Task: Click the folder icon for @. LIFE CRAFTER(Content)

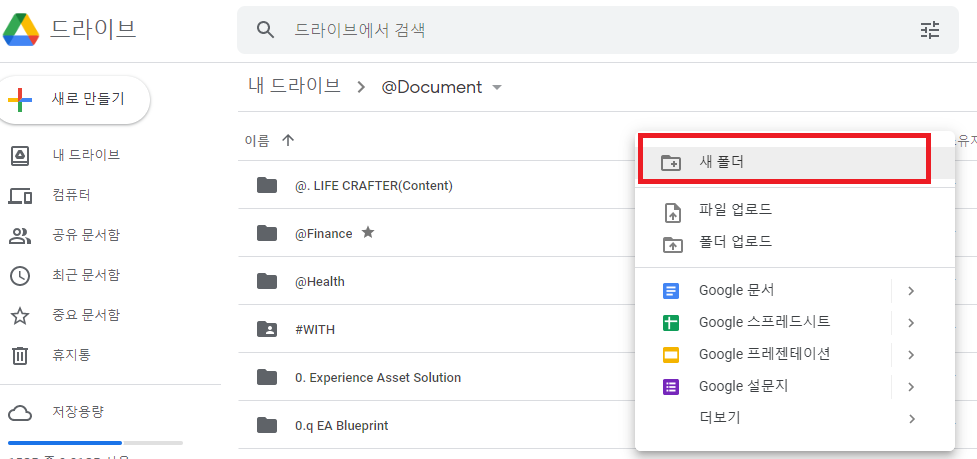Action: [x=267, y=185]
